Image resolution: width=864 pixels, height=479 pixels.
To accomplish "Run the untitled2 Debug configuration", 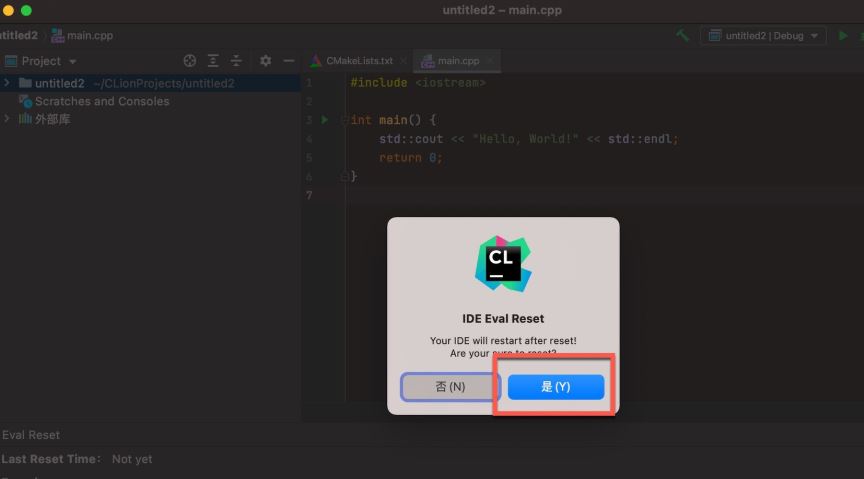I will point(843,35).
